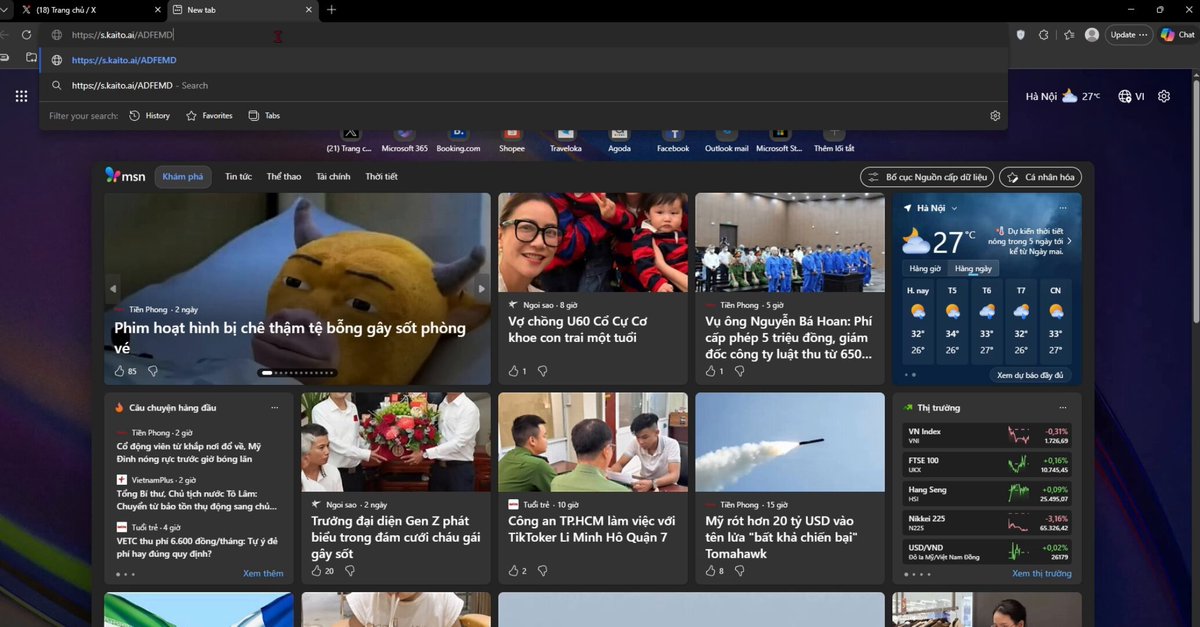Image resolution: width=1200 pixels, height=627 pixels.
Task: Switch to the Tin tức tab
Action: coord(238,177)
